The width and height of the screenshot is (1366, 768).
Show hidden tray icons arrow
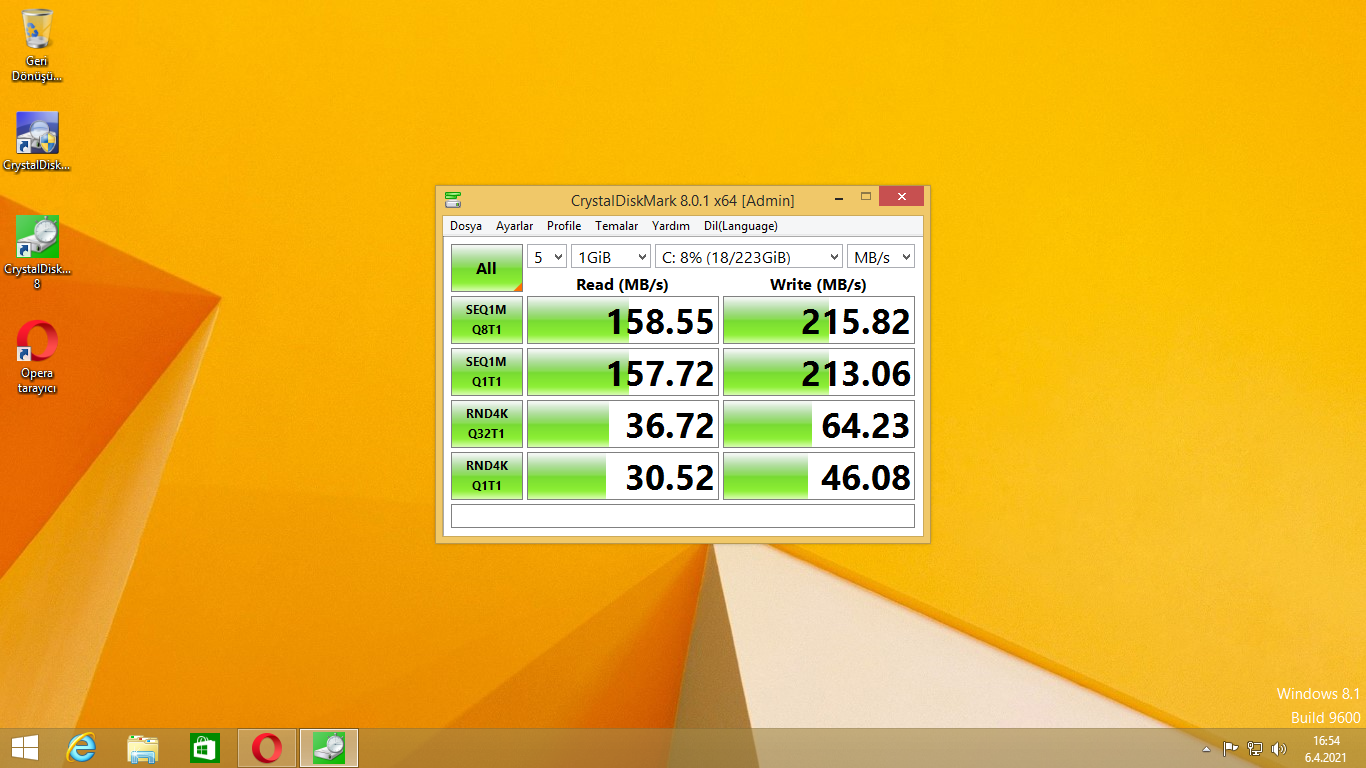coord(1206,748)
